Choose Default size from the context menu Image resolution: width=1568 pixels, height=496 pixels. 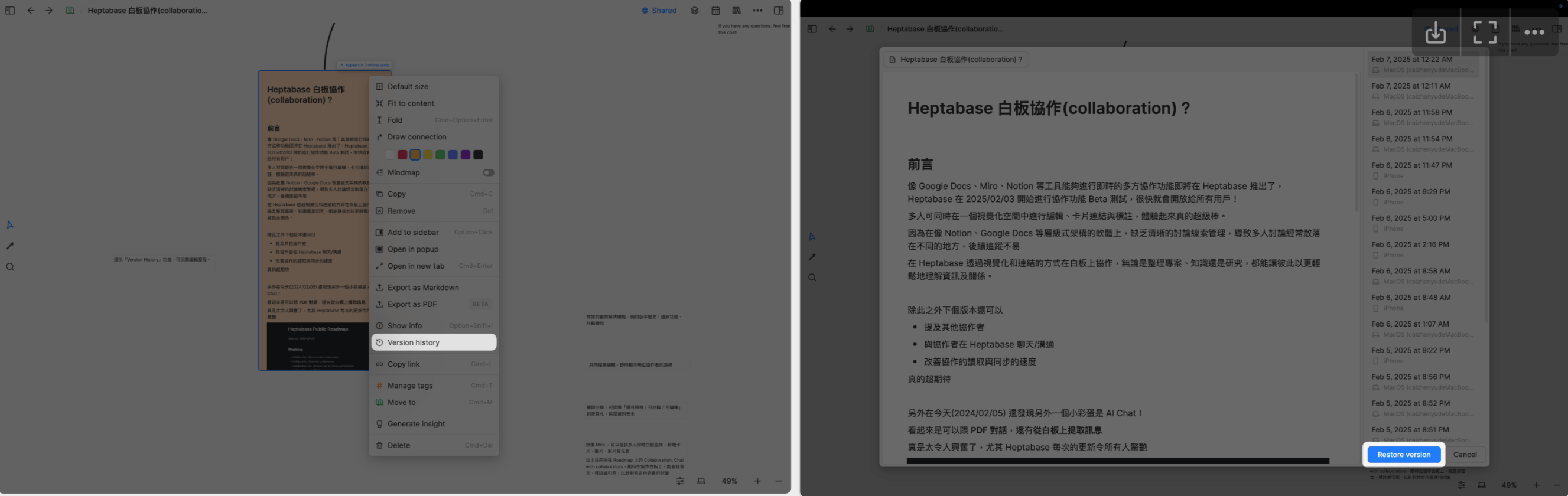click(x=434, y=86)
